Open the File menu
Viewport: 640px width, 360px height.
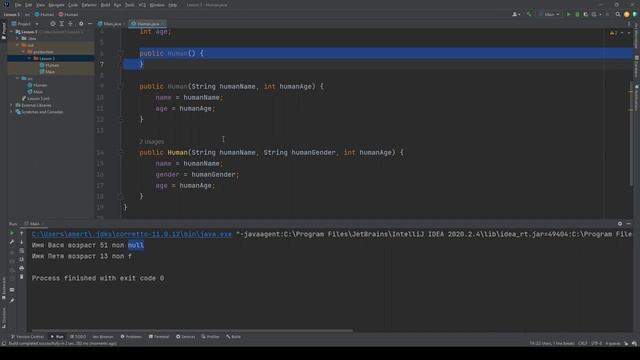coord(18,5)
